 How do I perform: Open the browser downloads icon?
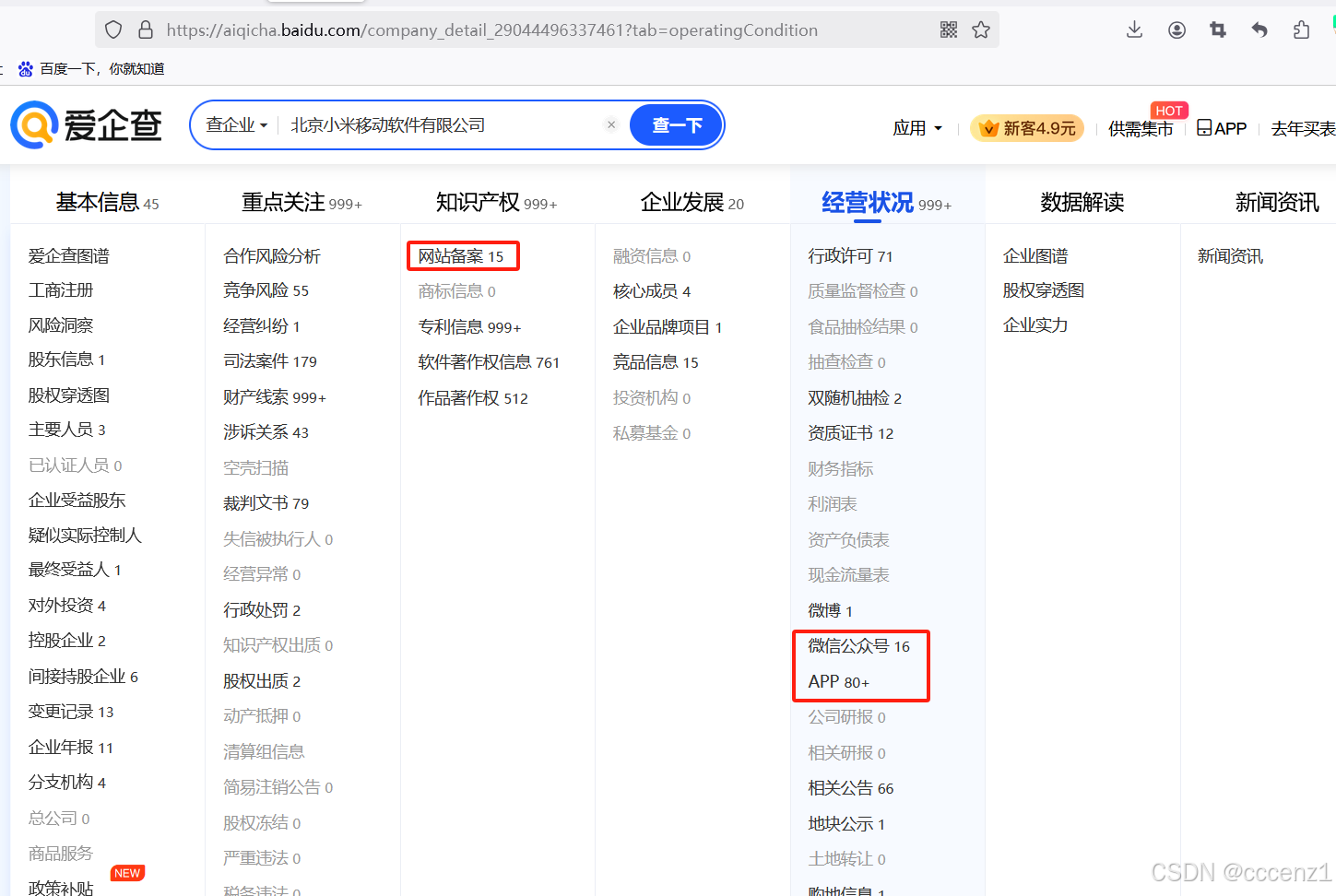[x=1135, y=30]
